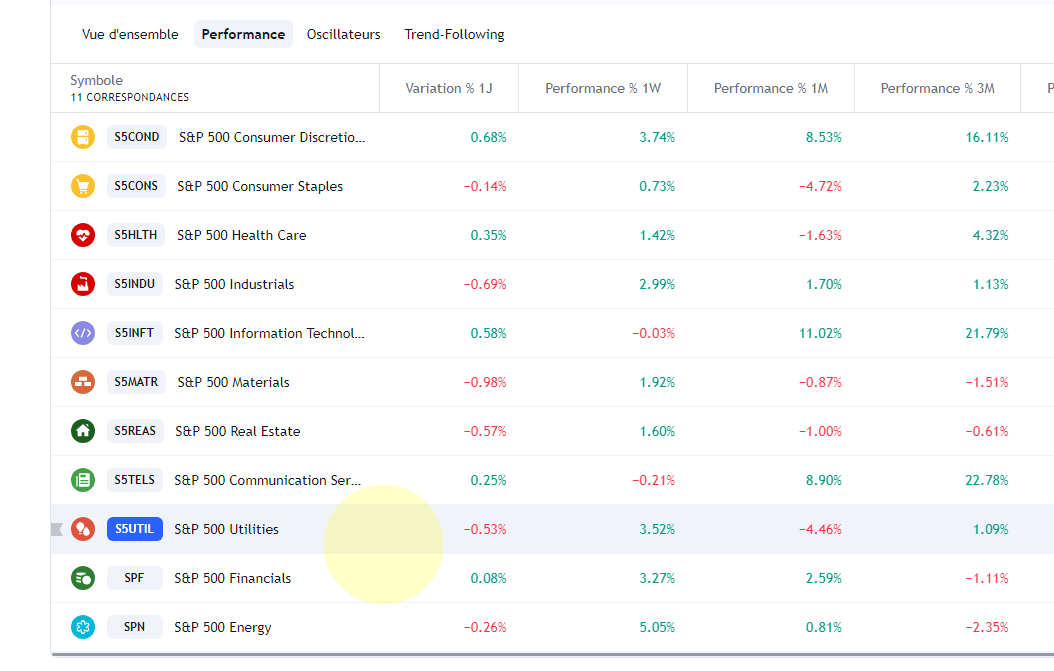This screenshot has width=1054, height=671.
Task: Sort by Variation % 1J column
Action: pos(448,88)
